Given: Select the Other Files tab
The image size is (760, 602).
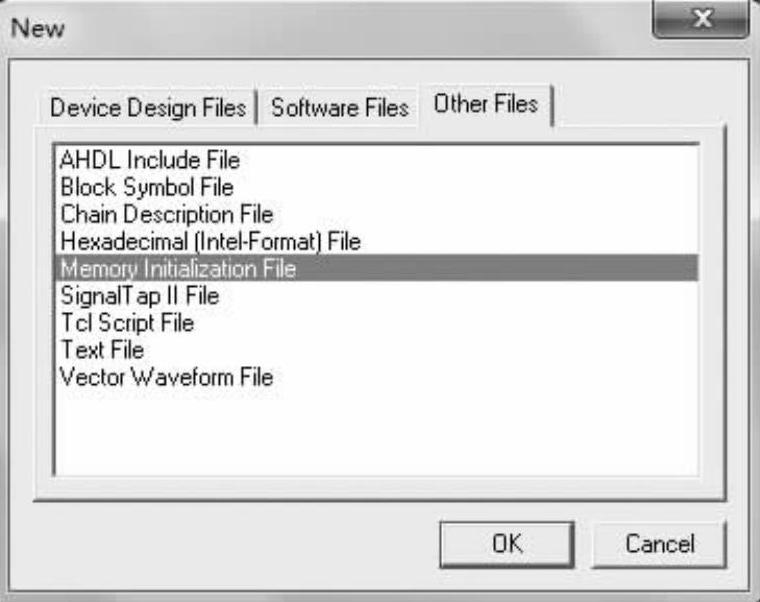Looking at the screenshot, I should click(x=485, y=104).
